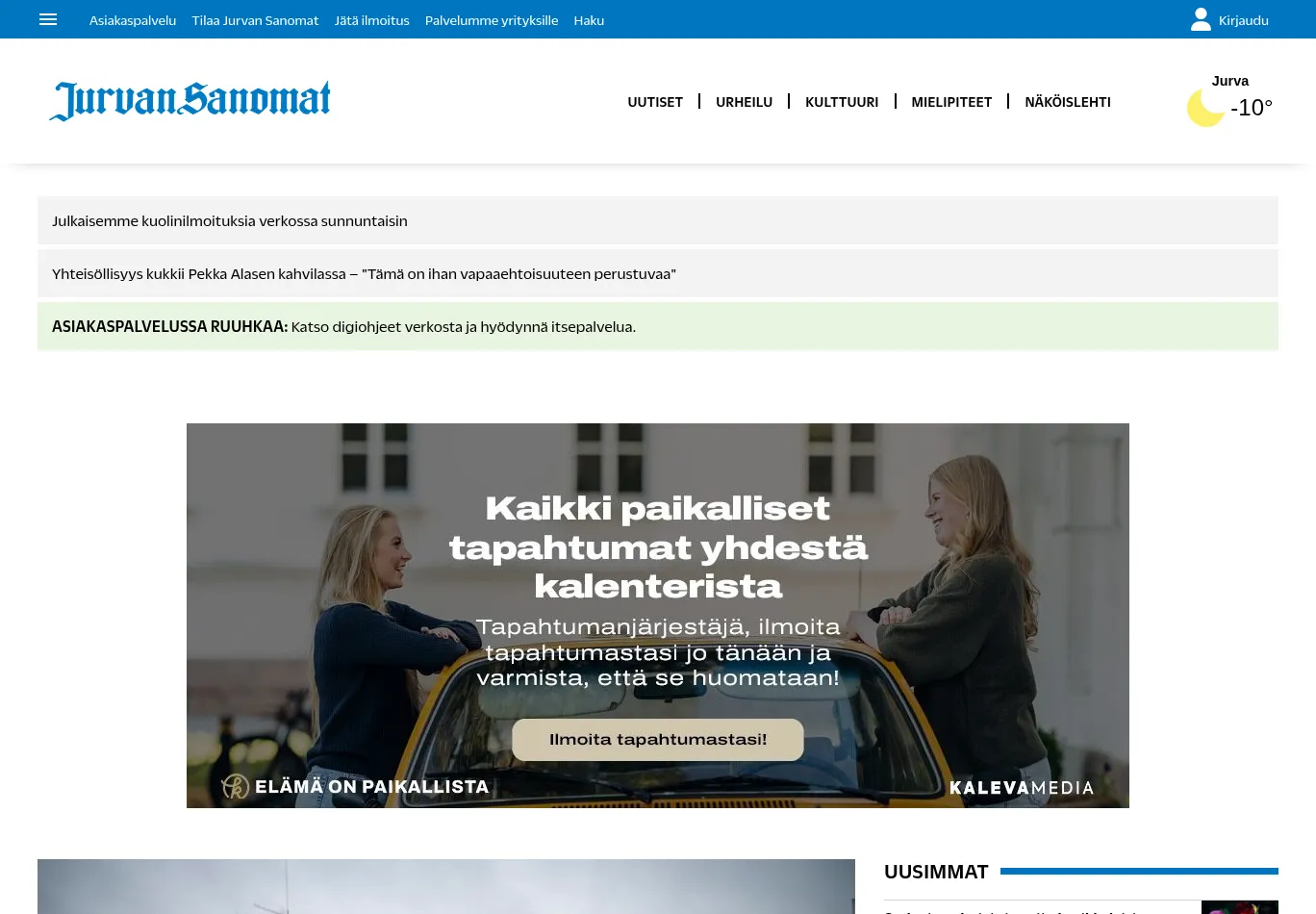
Task: Open the Asiakaspalvelussa ruuhkaa green notice
Action: coord(658,326)
